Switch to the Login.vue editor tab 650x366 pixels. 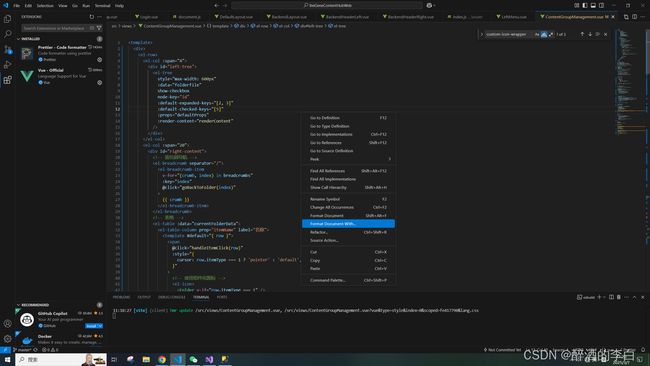point(146,17)
